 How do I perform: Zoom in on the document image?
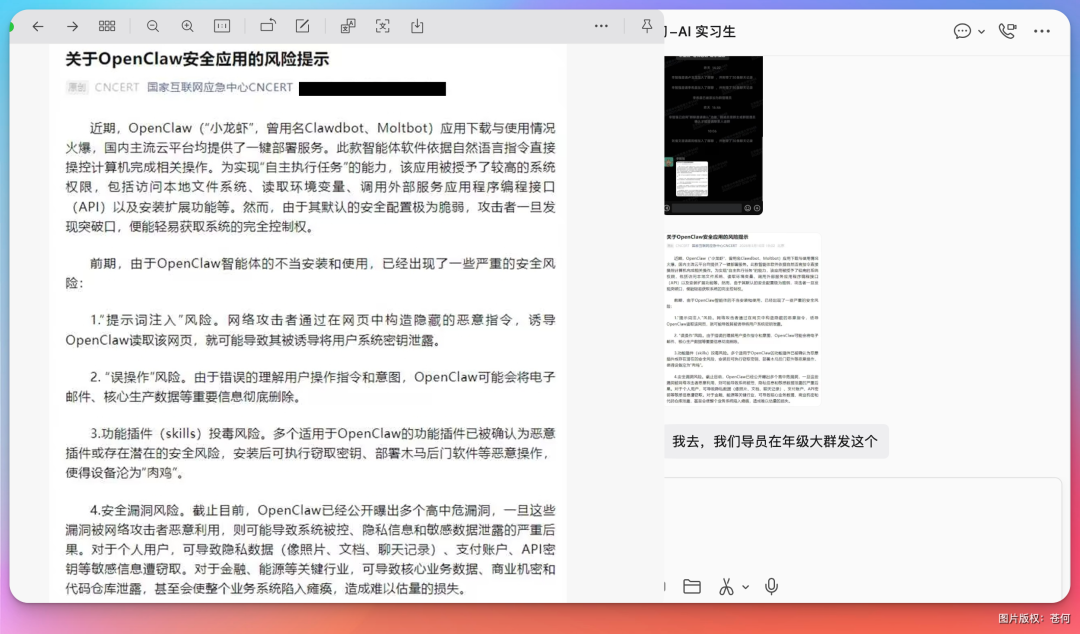187,26
